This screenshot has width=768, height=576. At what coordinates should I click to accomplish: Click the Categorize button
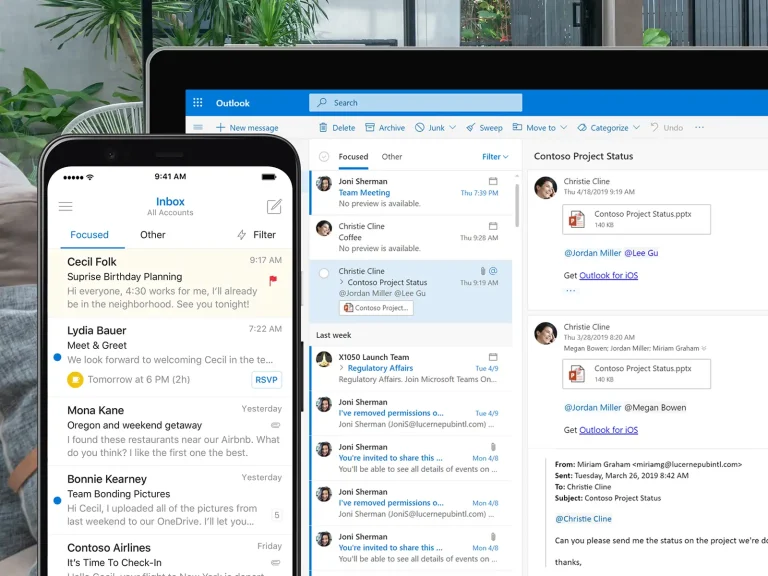603,128
